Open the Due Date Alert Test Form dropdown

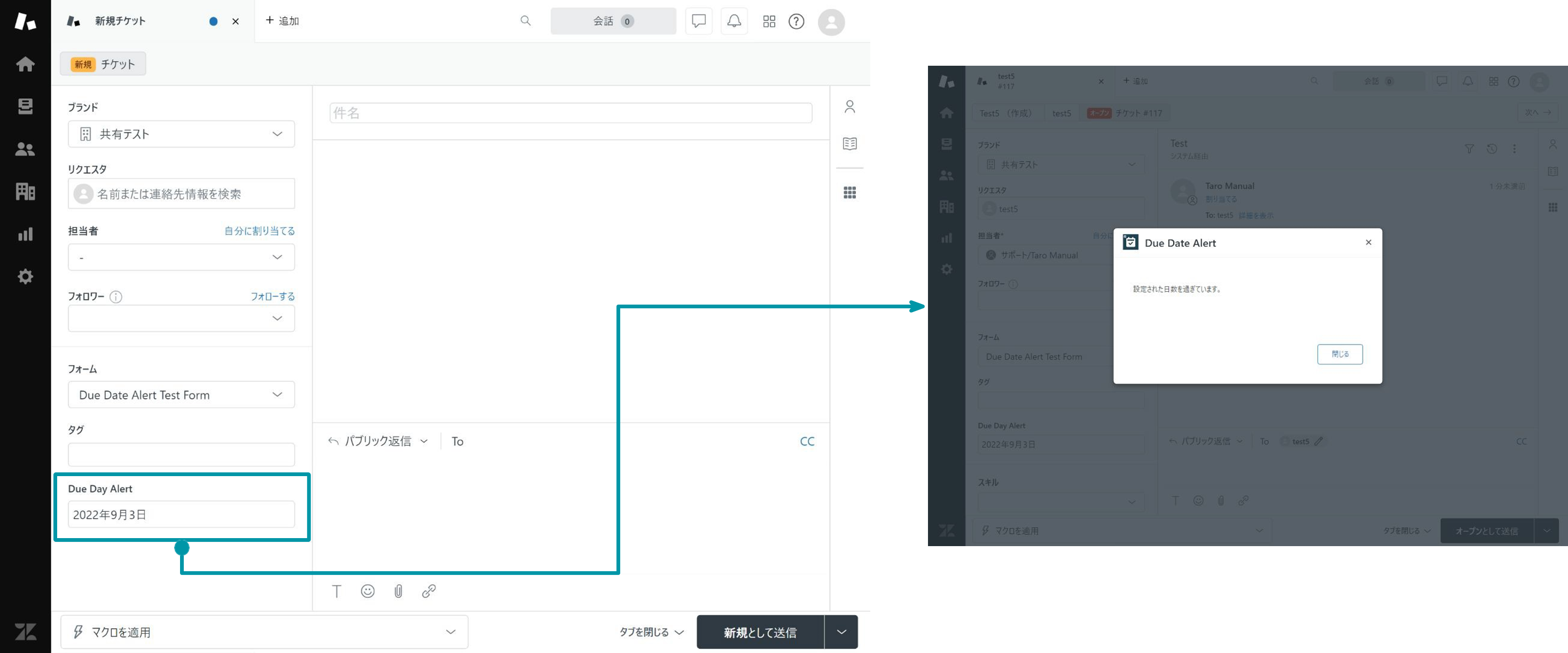point(182,395)
